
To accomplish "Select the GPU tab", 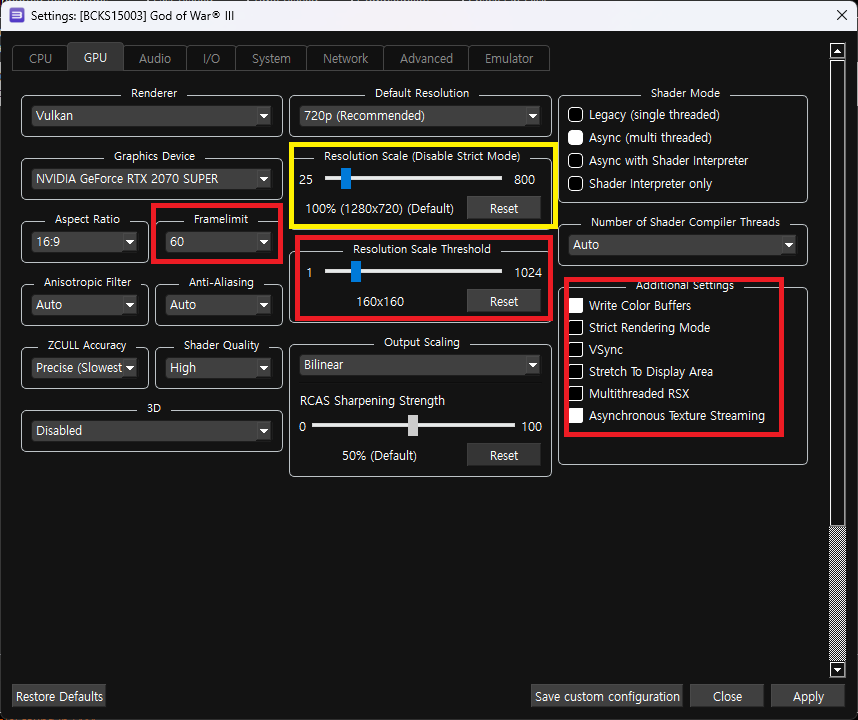I will [x=95, y=57].
